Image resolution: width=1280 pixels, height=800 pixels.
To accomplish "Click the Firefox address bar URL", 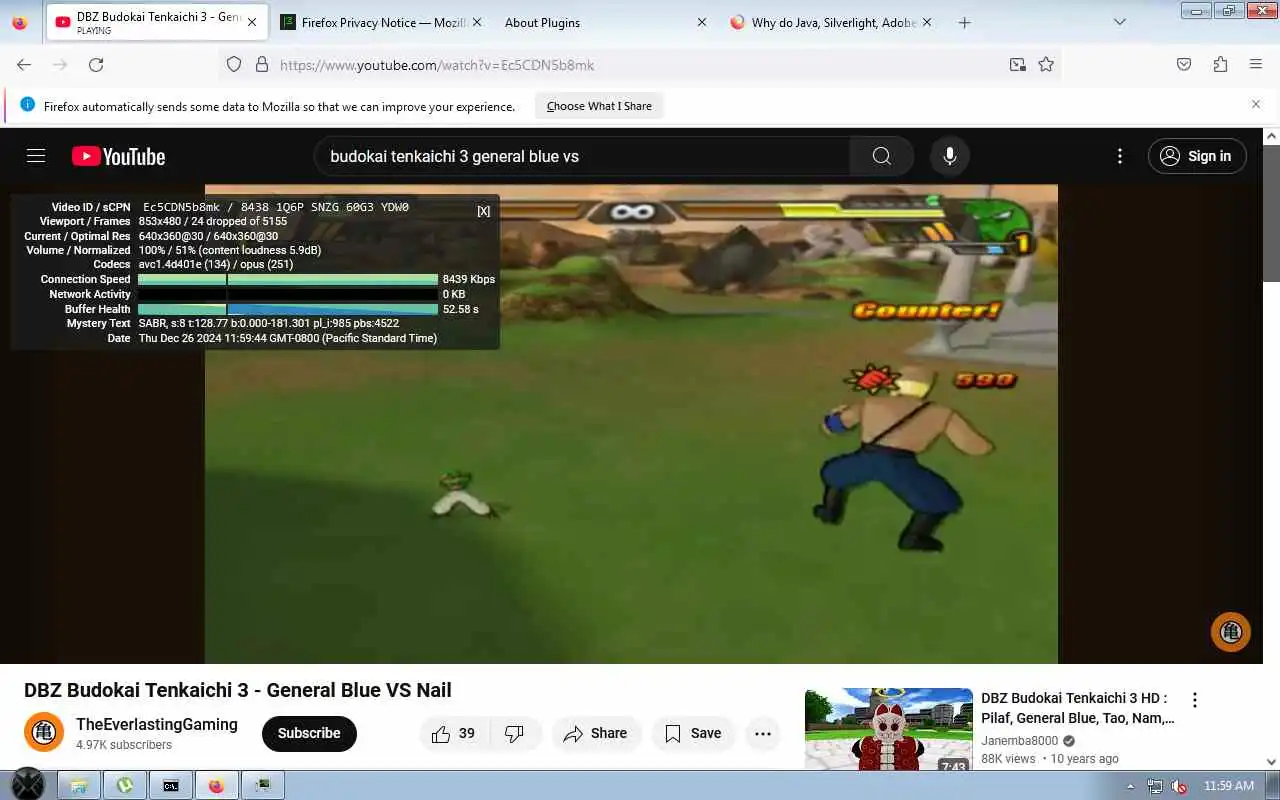I will pos(437,65).
